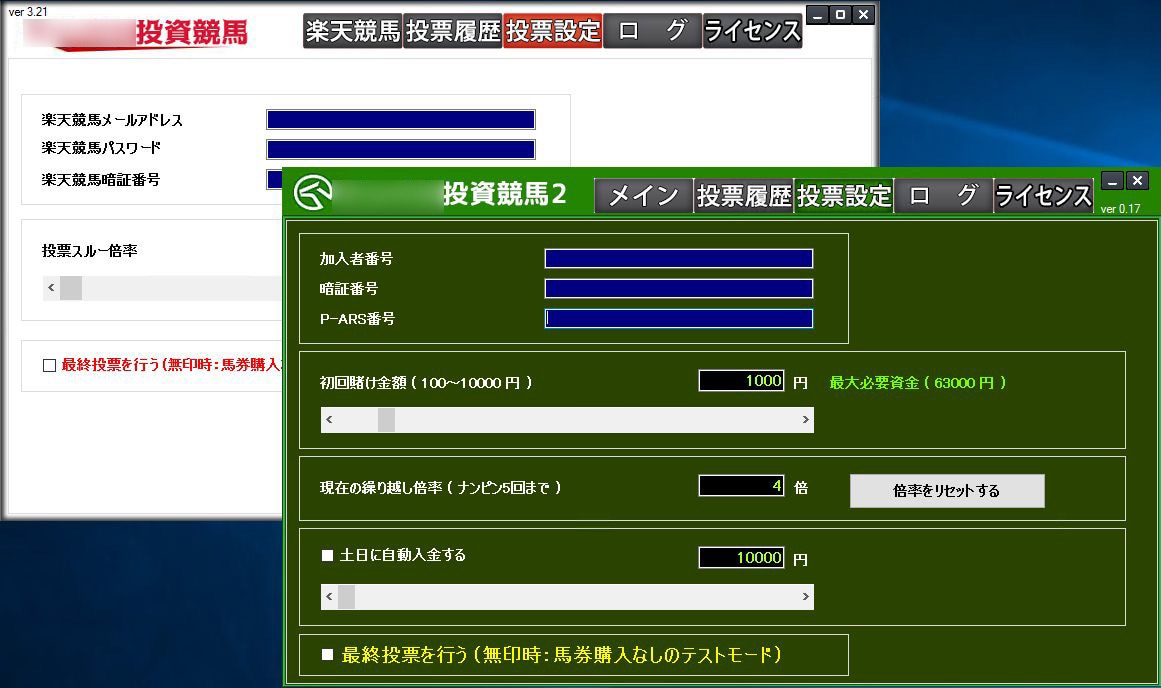The height and width of the screenshot is (688, 1161).
Task: Click left arrow of 自動入金 slider
Action: 329,597
